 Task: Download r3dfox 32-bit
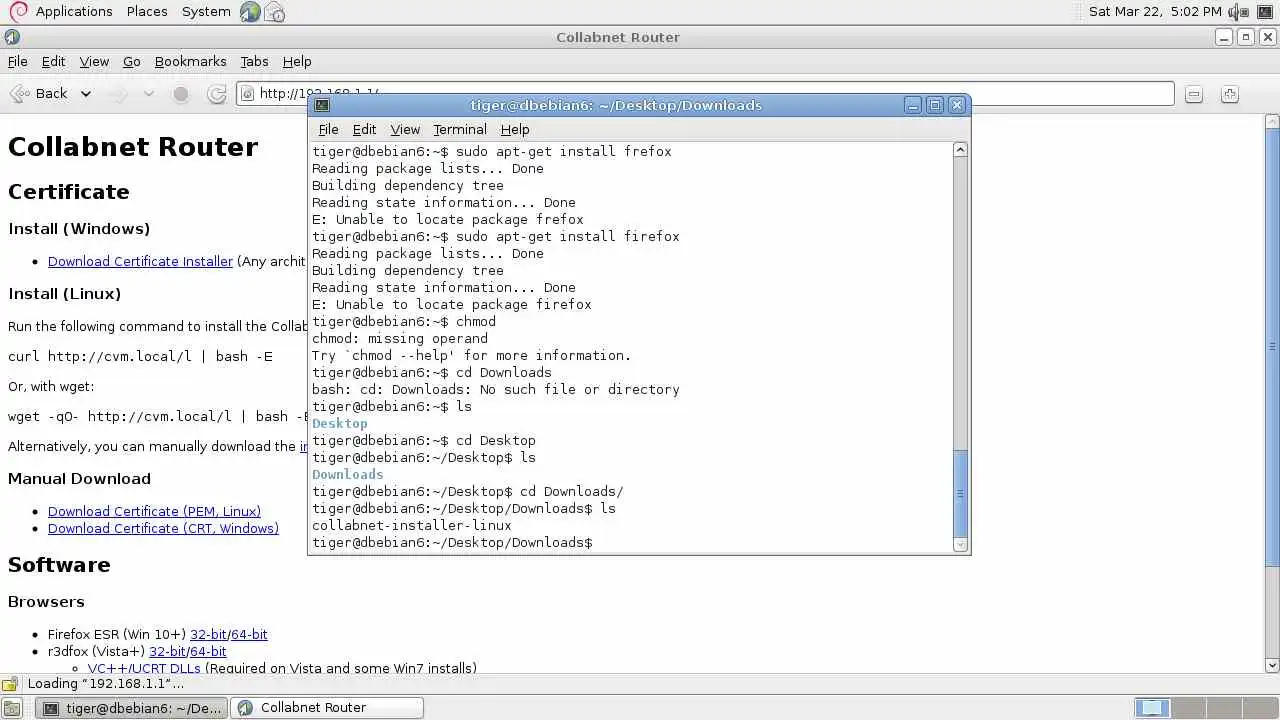[x=167, y=651]
